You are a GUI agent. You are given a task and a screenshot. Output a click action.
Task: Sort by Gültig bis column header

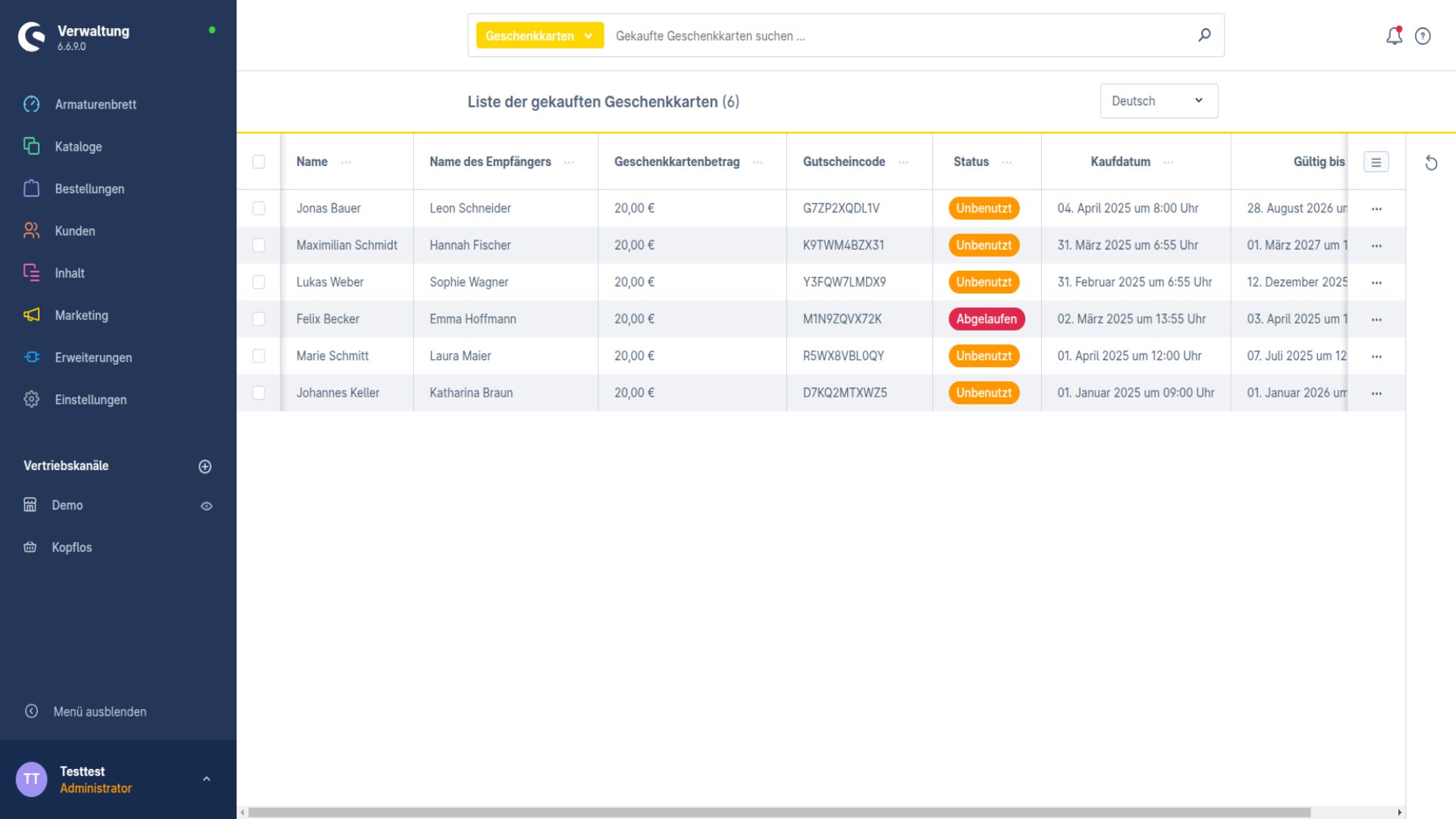[x=1319, y=162]
